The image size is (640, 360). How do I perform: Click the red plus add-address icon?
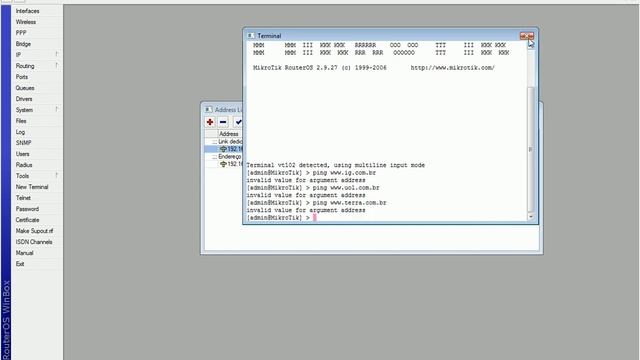[210, 122]
